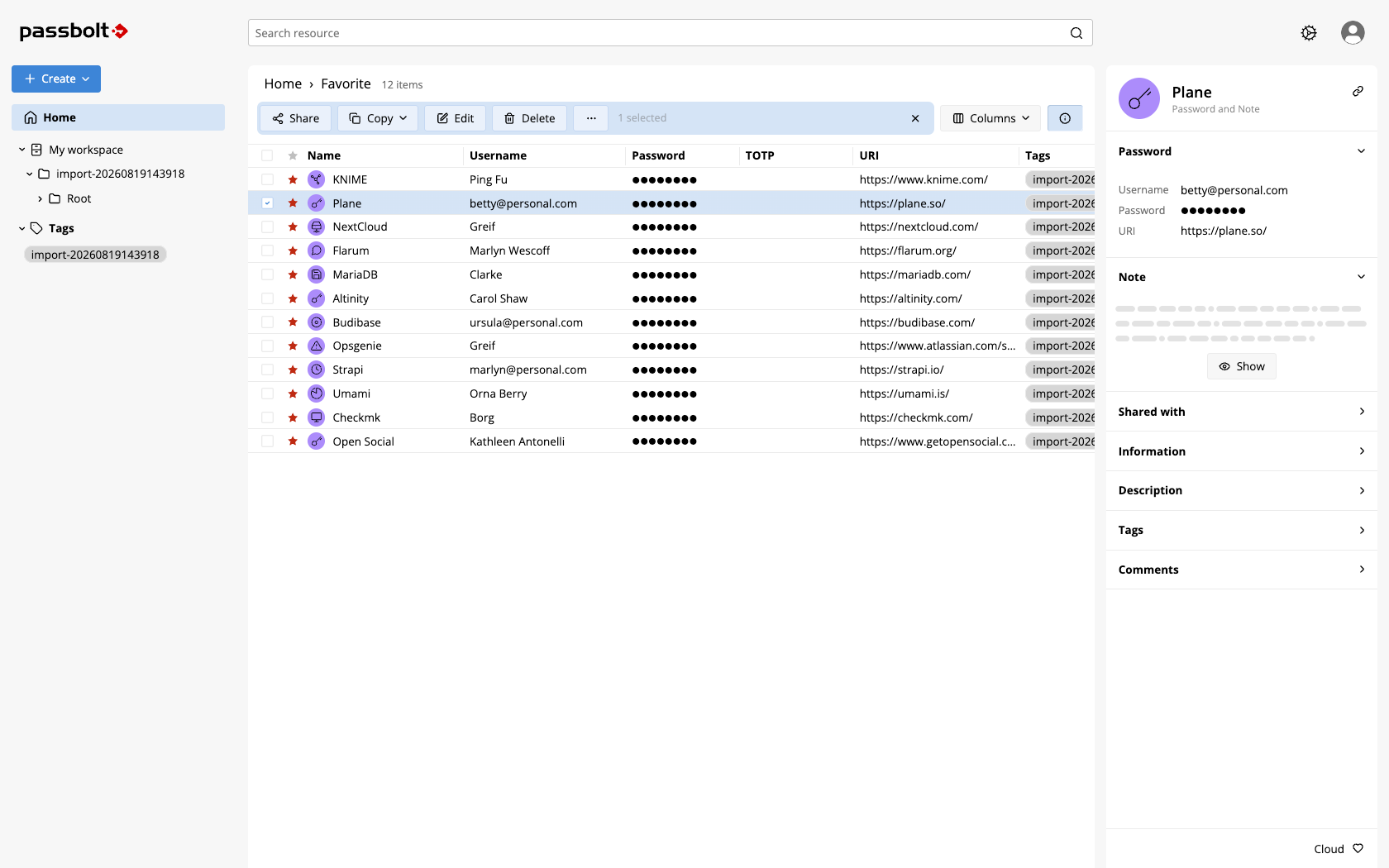
Task: Check the Open Social row checkbox
Action: 267,441
